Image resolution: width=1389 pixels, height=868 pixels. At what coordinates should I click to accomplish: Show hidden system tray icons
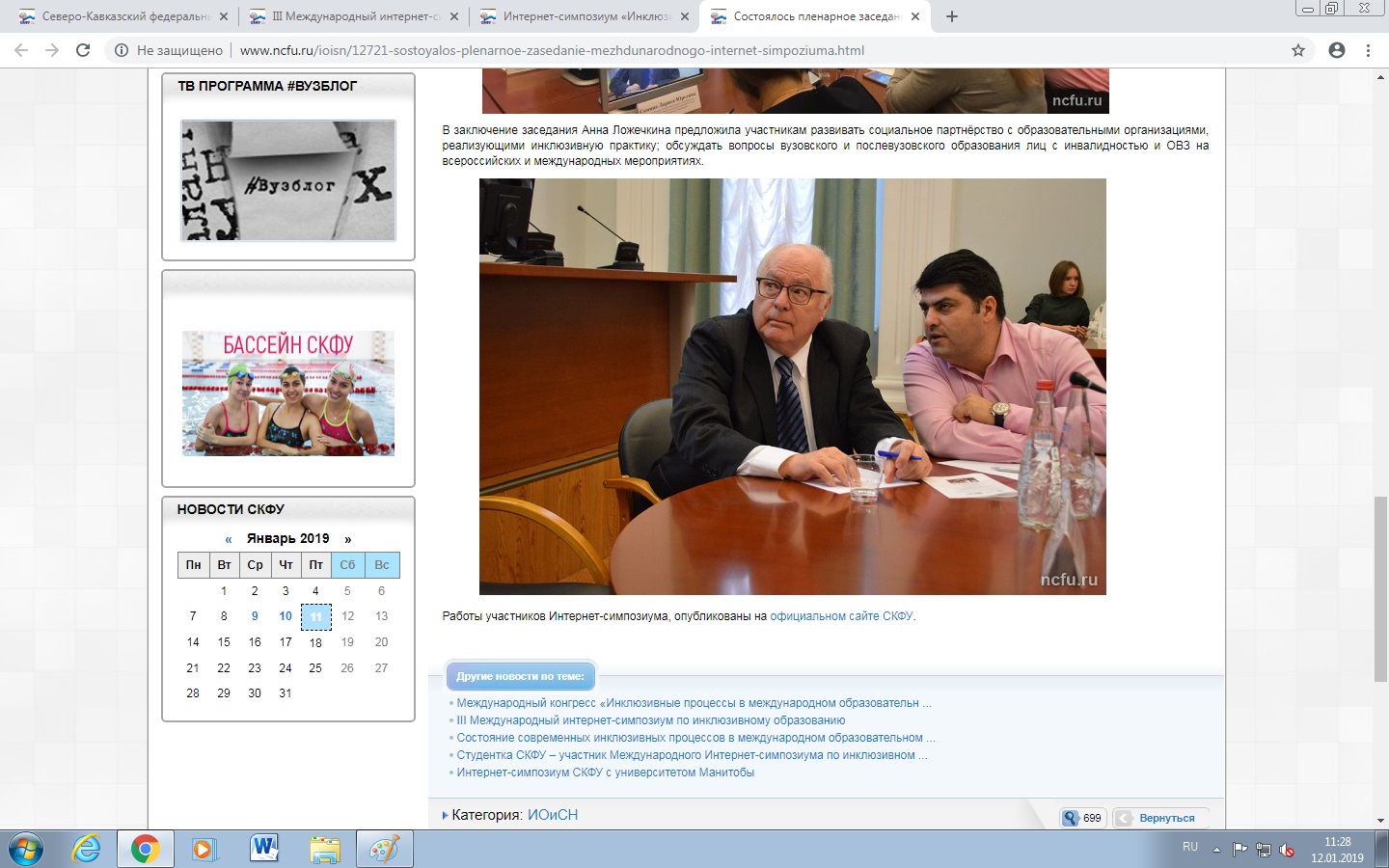pos(1216,850)
